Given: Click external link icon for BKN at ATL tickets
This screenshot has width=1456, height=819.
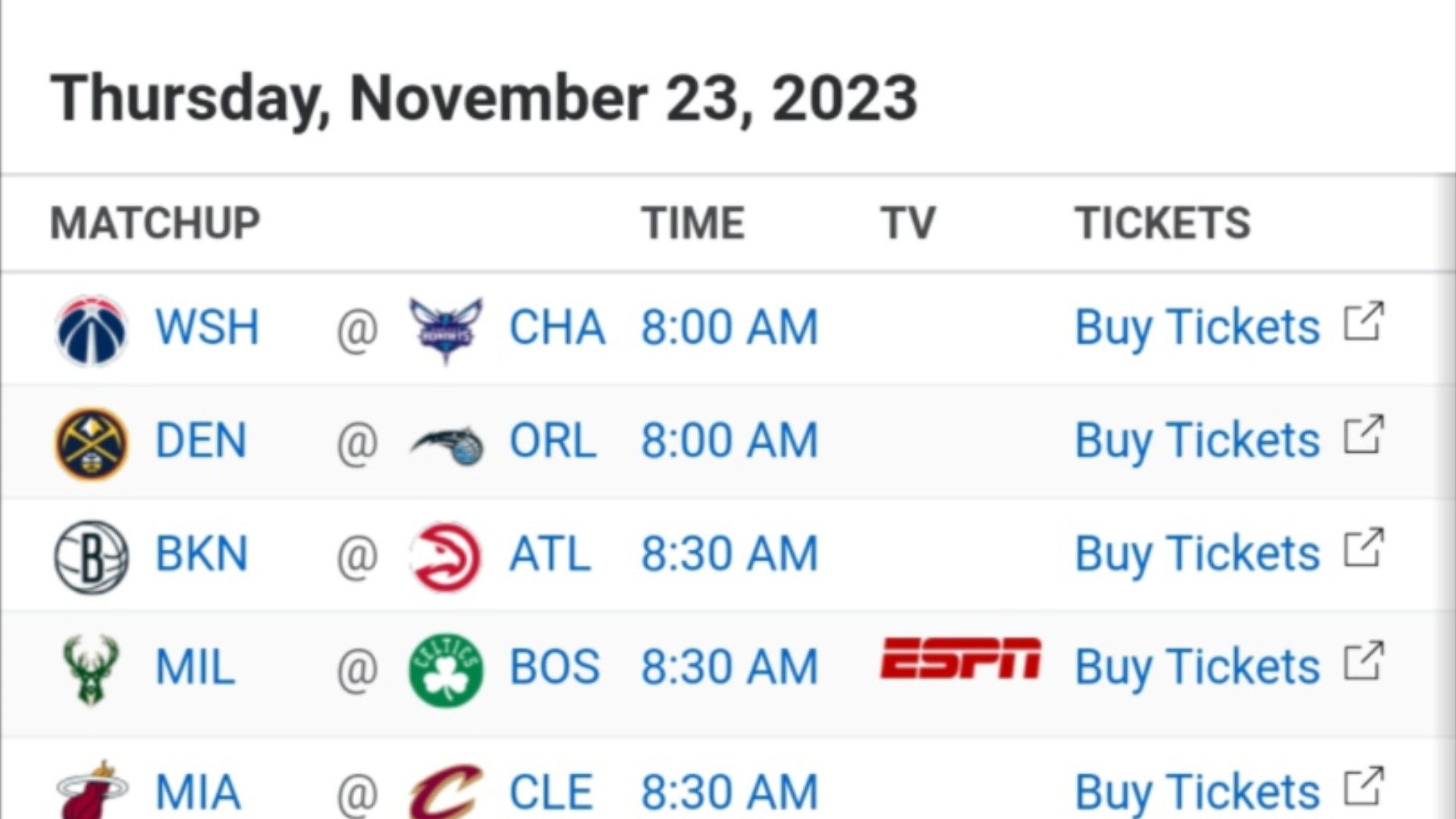Looking at the screenshot, I should tap(1363, 548).
